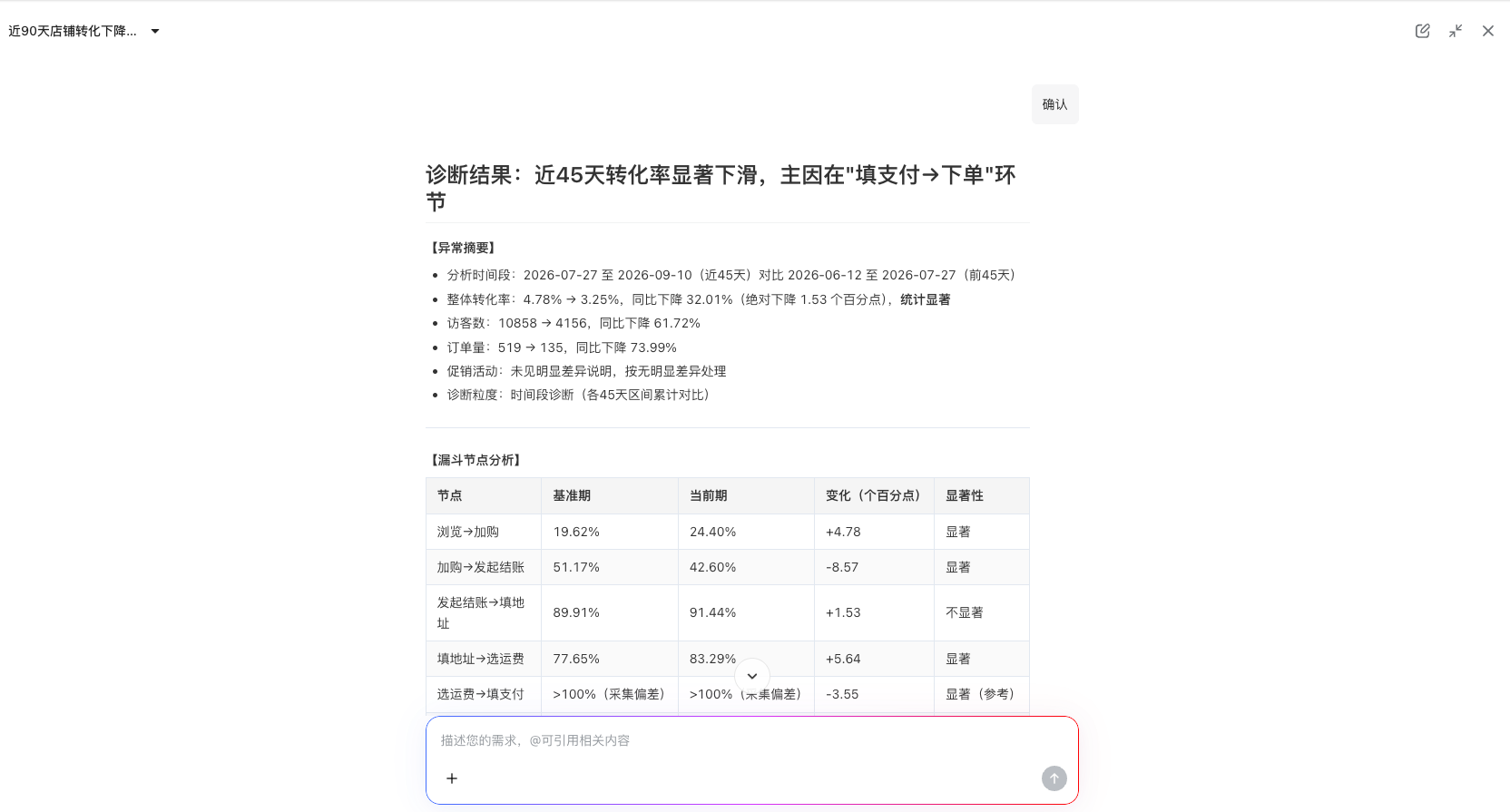The width and height of the screenshot is (1510, 812).
Task: Click the 77.65% baseline value
Action: click(x=576, y=659)
